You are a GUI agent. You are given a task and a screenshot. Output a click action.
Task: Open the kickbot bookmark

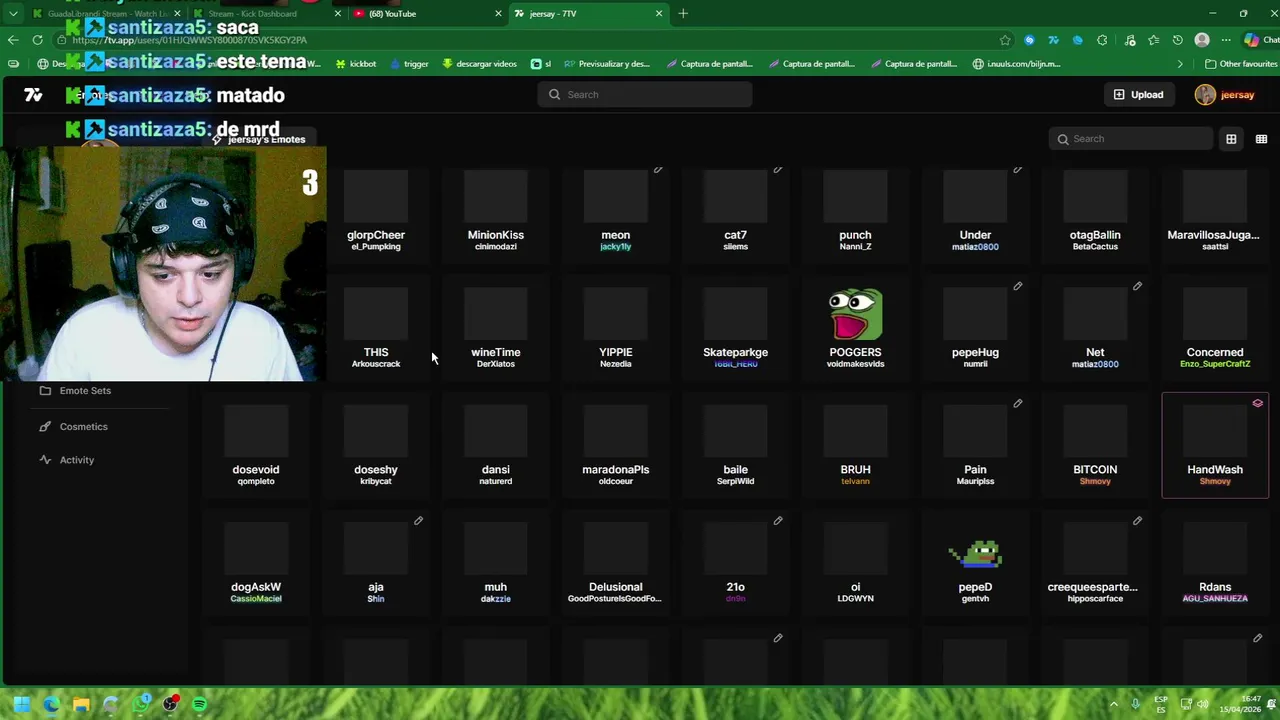click(355, 64)
